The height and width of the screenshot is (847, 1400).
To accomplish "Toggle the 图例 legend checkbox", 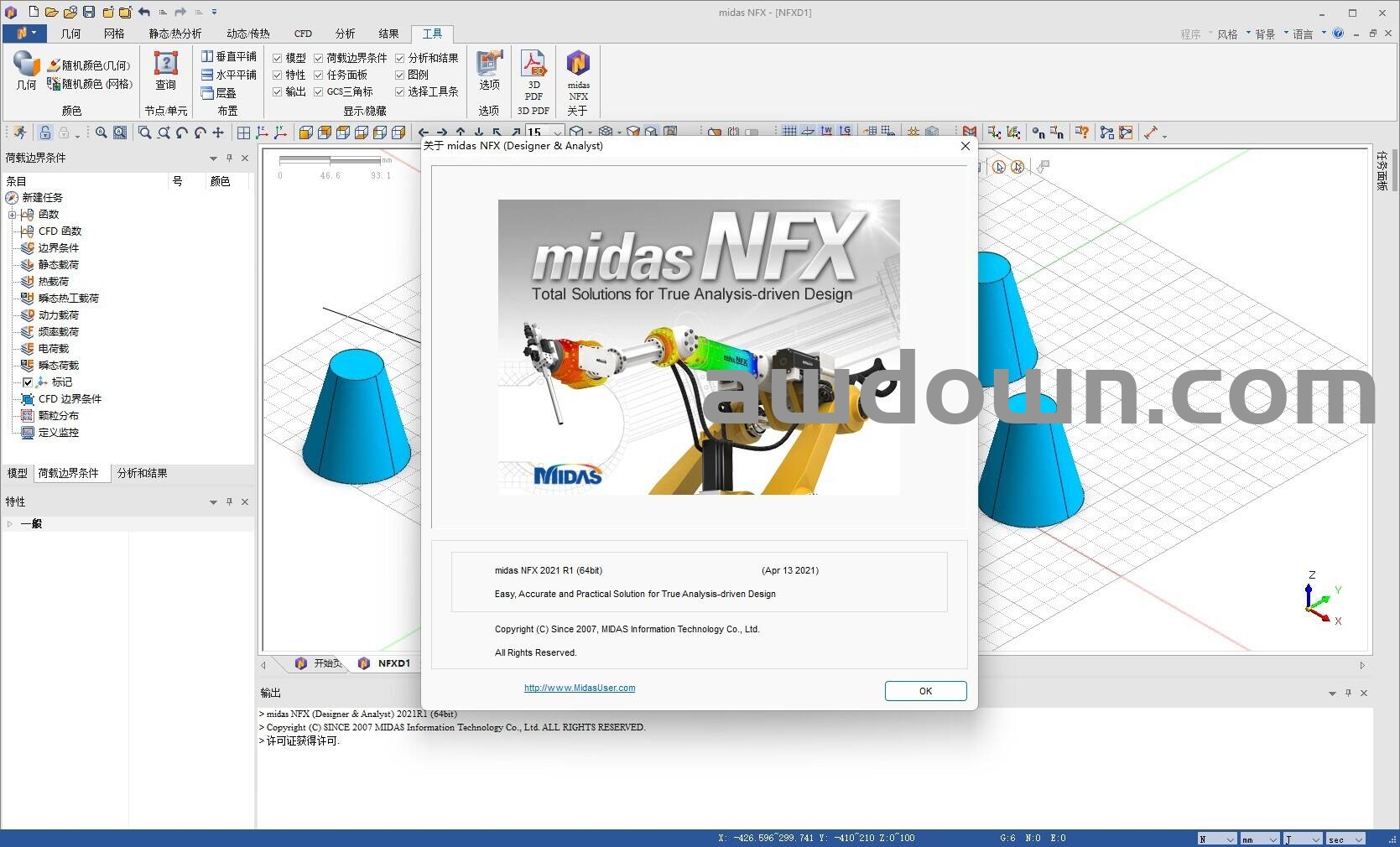I will [x=400, y=75].
